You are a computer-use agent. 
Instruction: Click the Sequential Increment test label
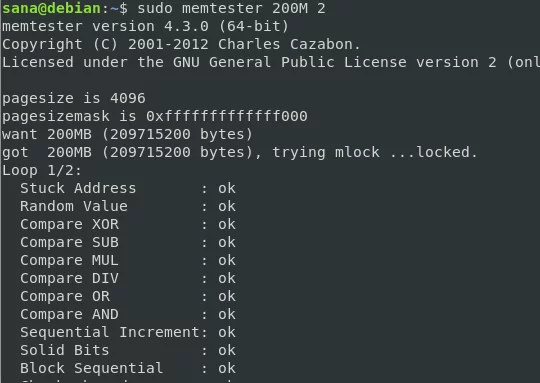(x=110, y=332)
